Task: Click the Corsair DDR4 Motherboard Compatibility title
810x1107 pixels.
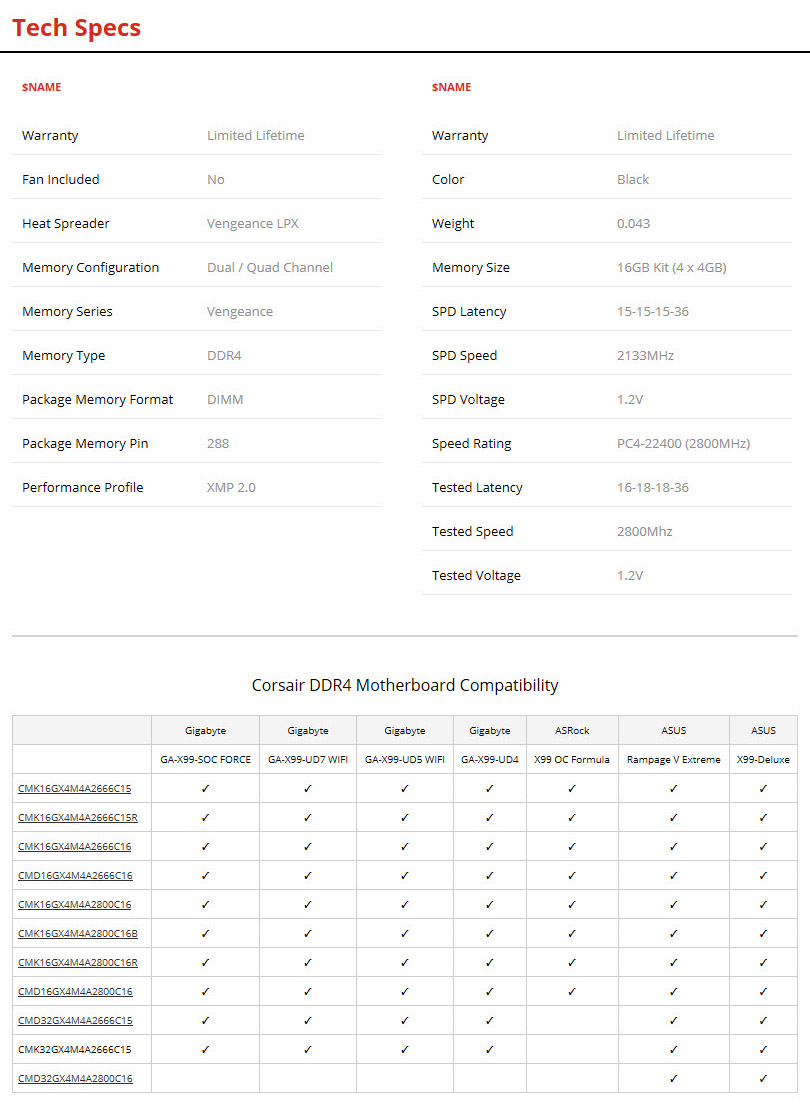Action: 405,685
